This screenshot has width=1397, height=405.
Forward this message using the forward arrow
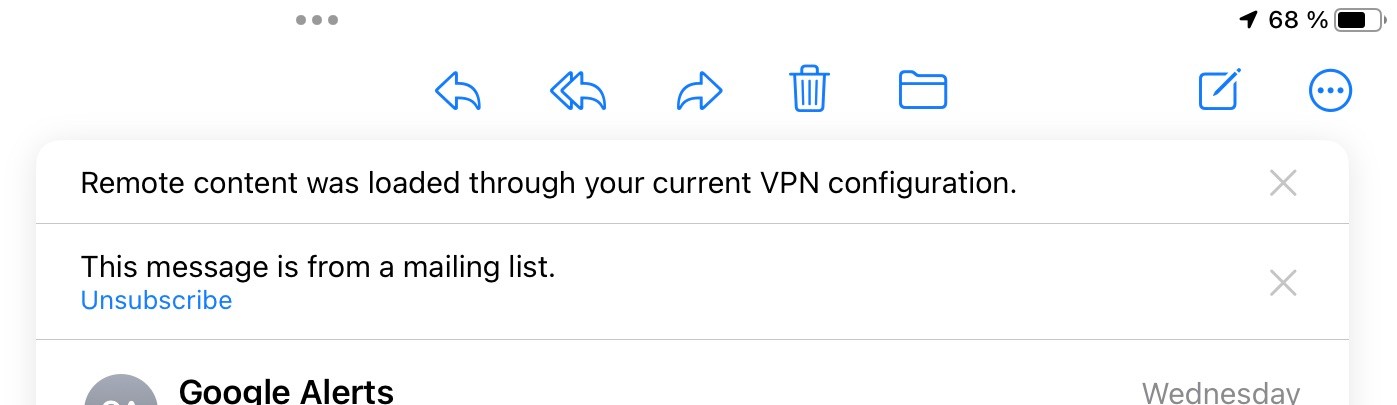[x=699, y=92]
